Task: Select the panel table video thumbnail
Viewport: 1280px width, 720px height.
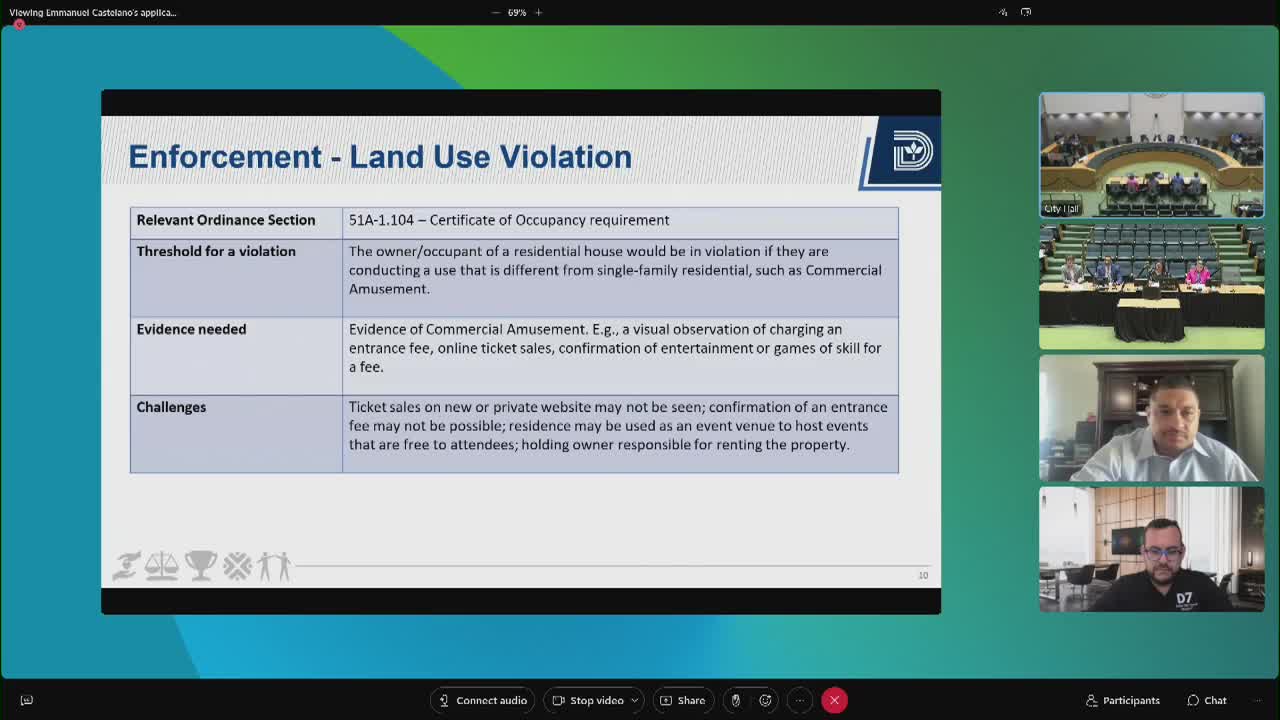Action: [x=1152, y=287]
